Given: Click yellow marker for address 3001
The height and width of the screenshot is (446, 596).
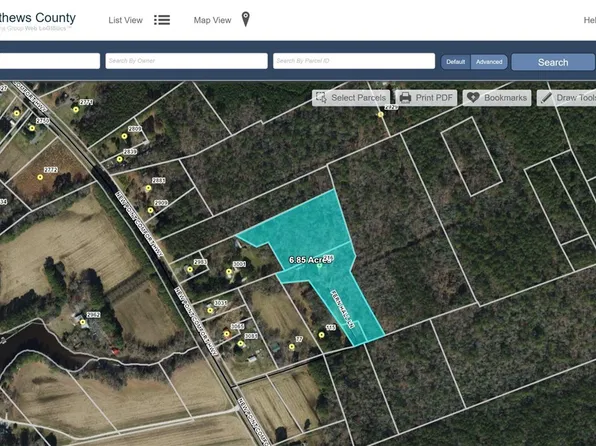Looking at the screenshot, I should coord(229,271).
